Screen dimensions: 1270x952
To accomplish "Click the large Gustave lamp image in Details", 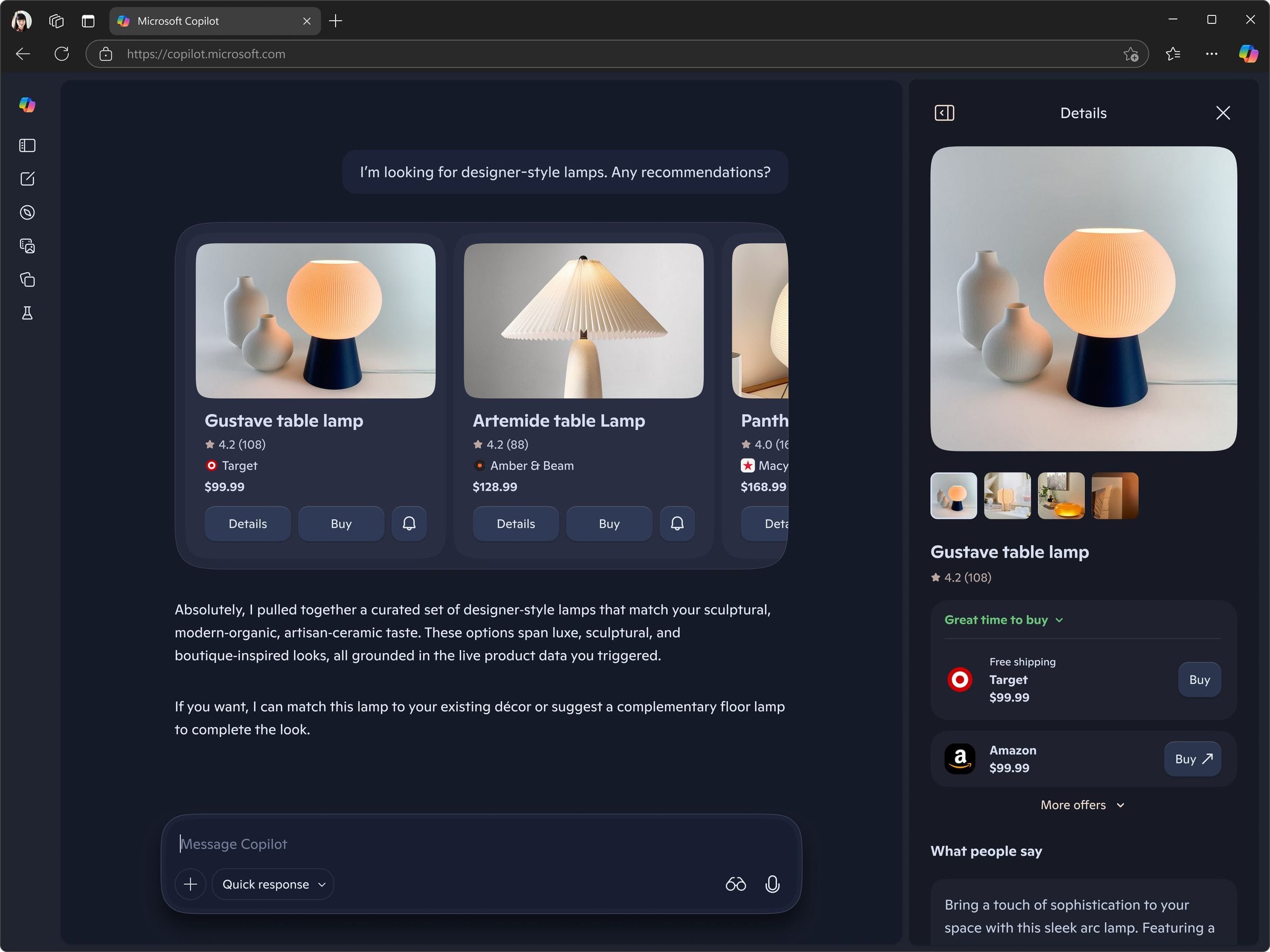I will coord(1083,298).
